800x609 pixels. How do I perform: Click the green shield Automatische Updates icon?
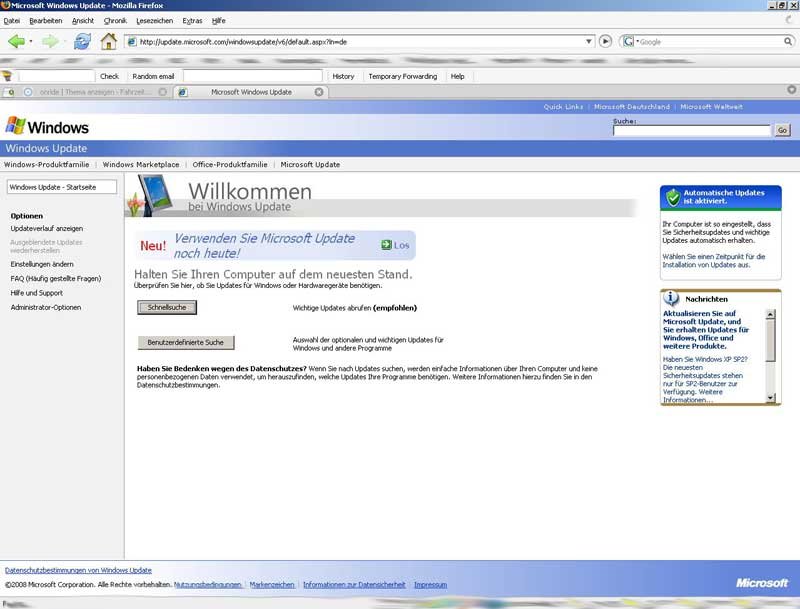click(x=673, y=197)
